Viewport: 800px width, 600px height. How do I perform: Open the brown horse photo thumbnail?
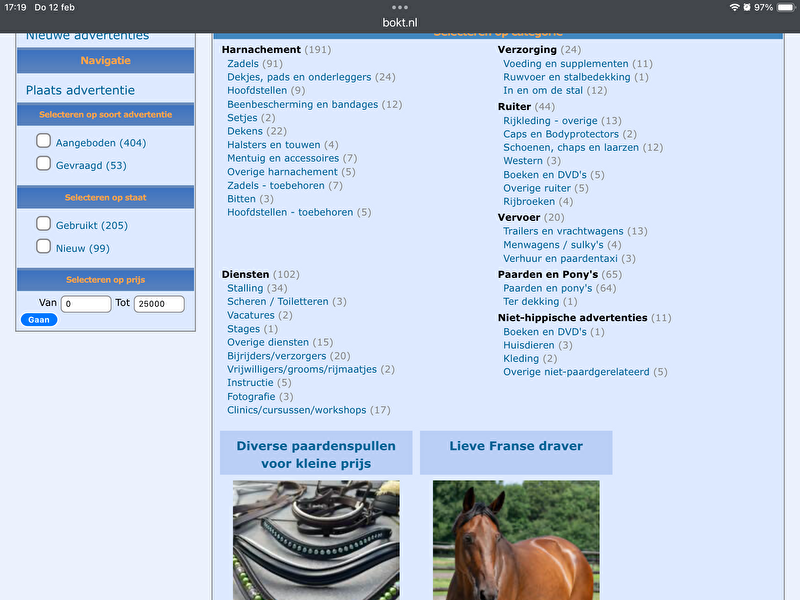516,540
